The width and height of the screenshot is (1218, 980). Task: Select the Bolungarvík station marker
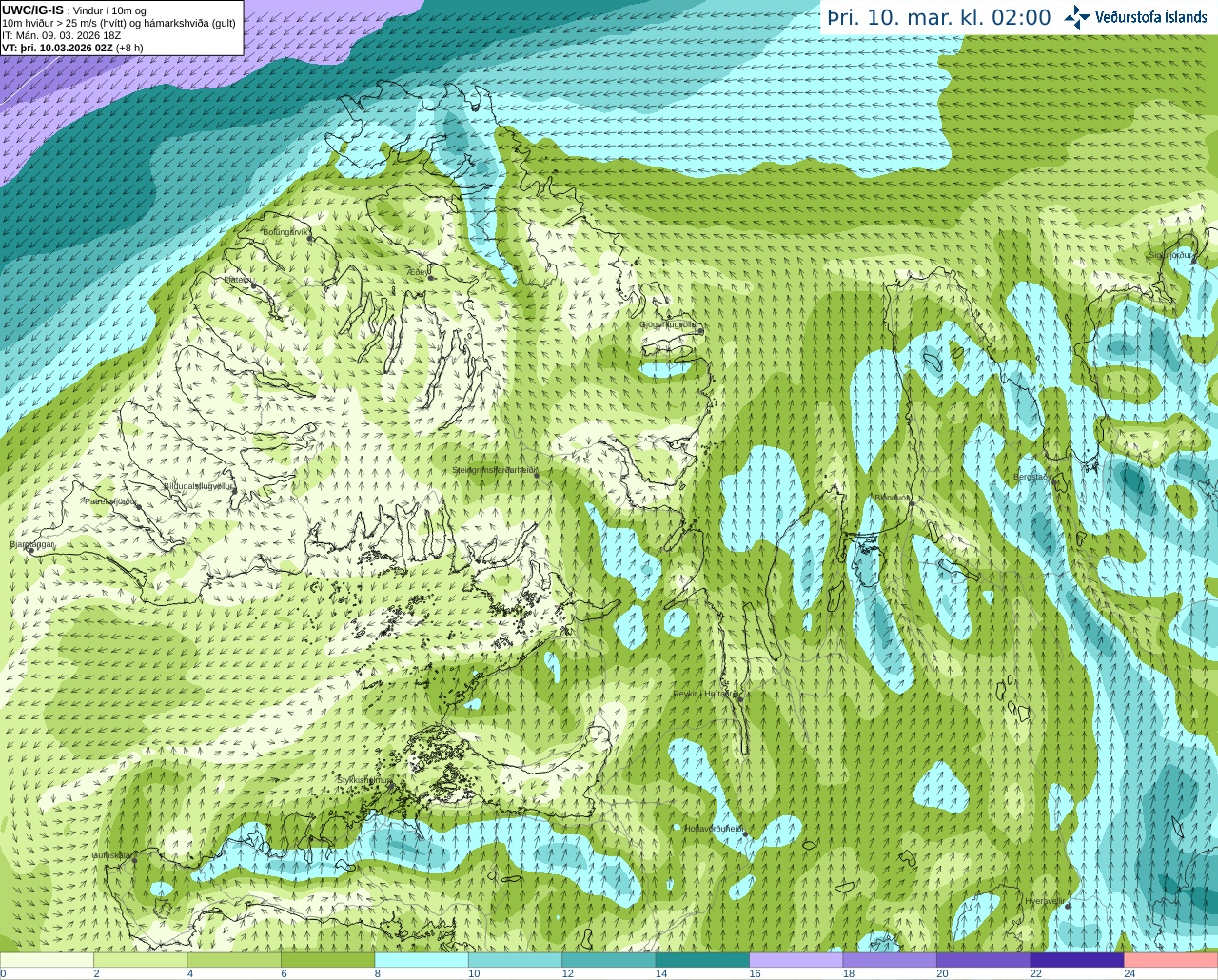click(x=310, y=240)
